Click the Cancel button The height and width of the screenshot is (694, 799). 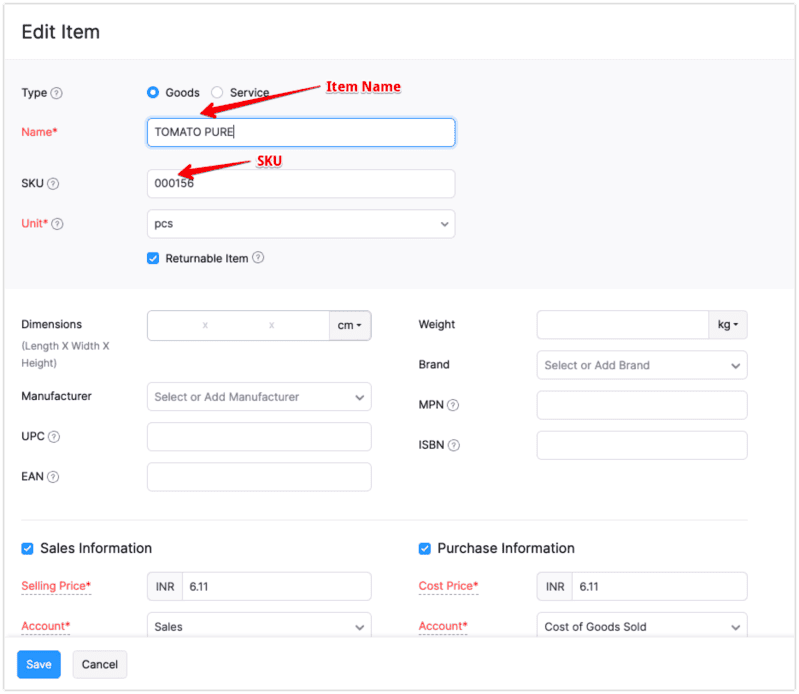(99, 664)
